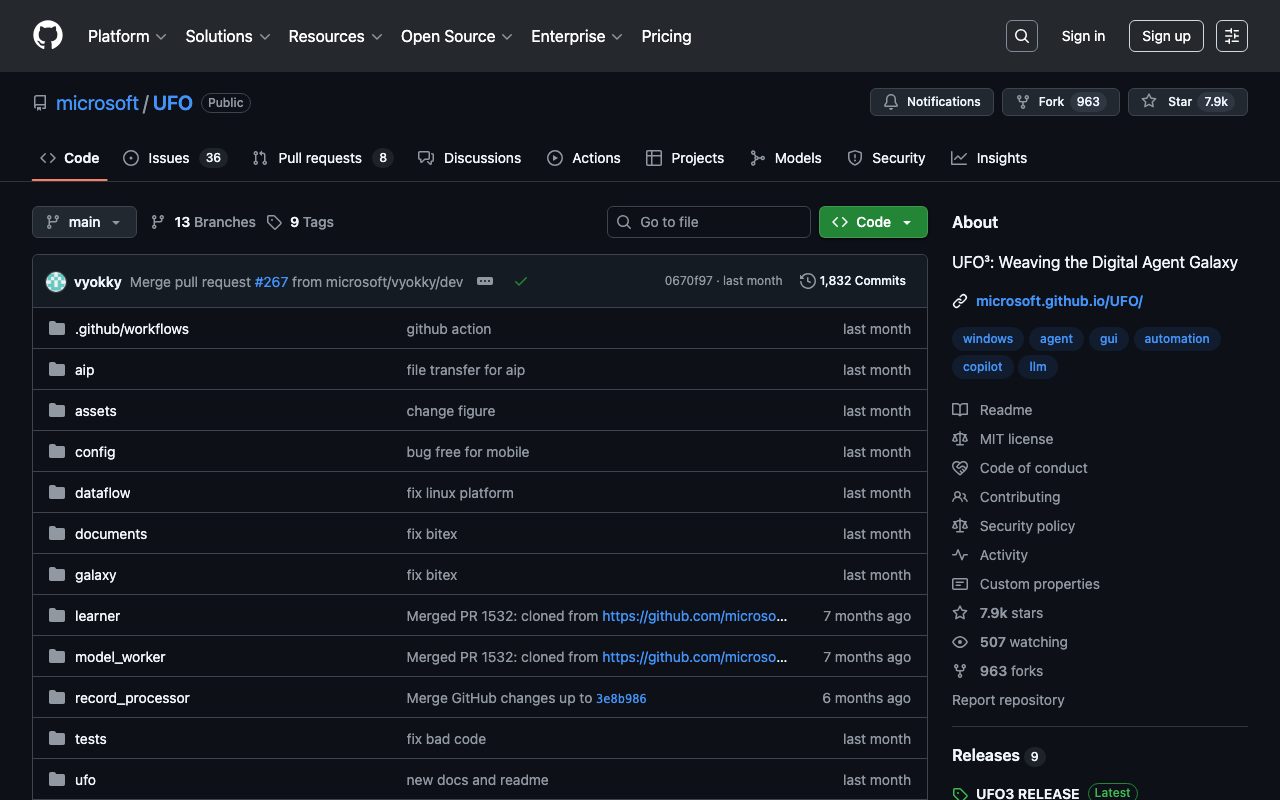The width and height of the screenshot is (1280, 800).
Task: Open the appearance settings icon beside Sign up
Action: [x=1231, y=36]
